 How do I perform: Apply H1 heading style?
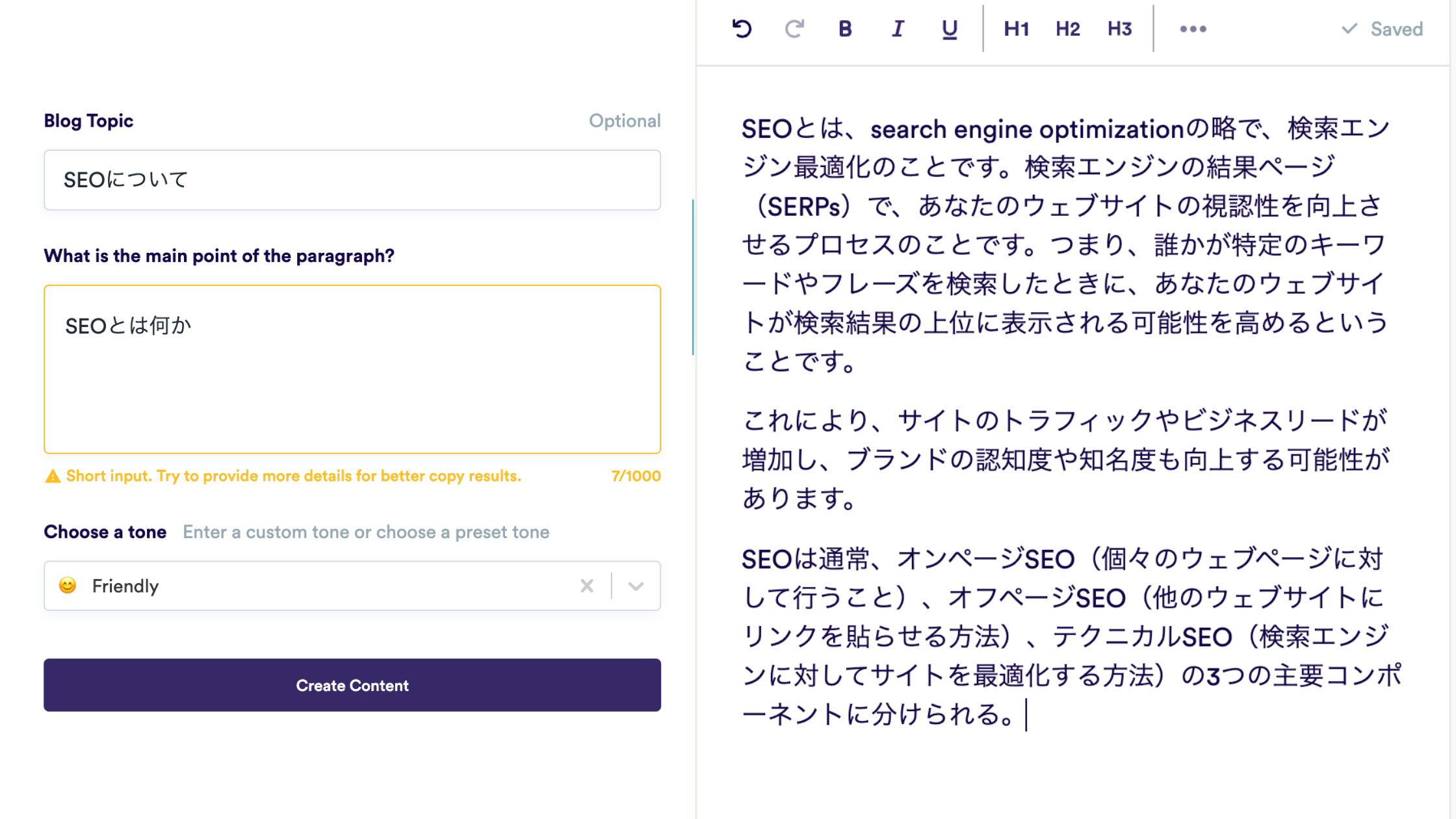pyautogui.click(x=1016, y=29)
